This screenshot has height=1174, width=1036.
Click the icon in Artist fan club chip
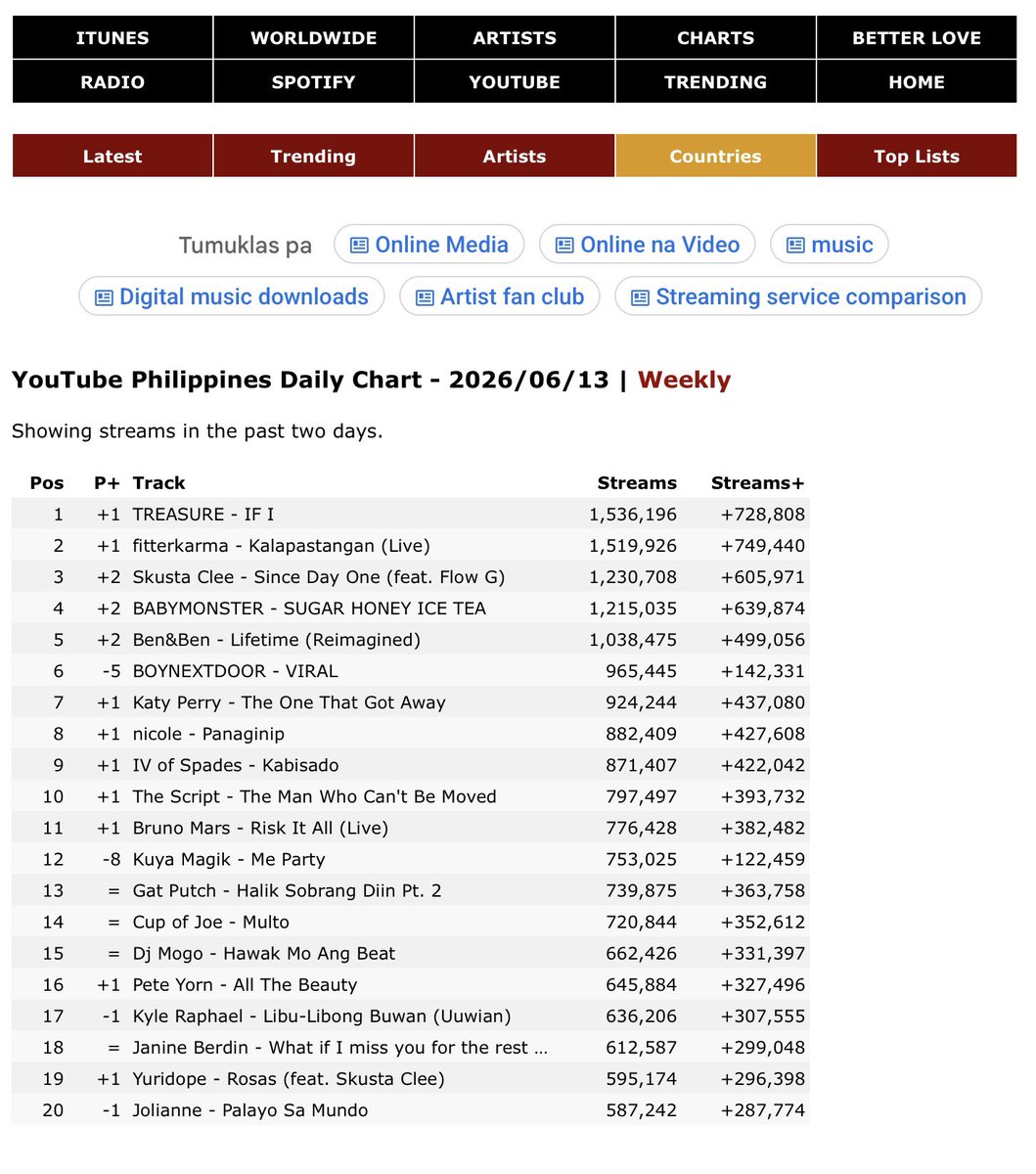(x=425, y=297)
